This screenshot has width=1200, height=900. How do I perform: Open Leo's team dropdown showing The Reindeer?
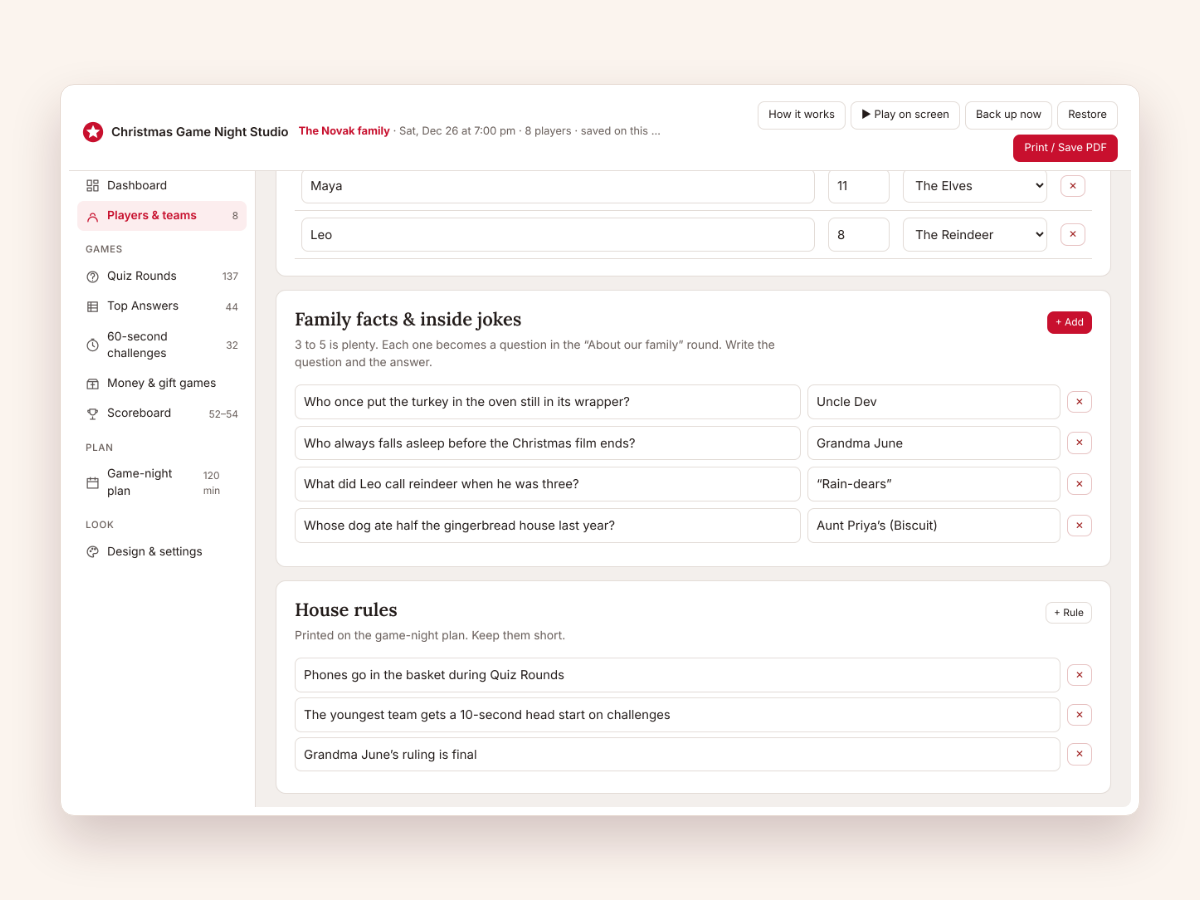[x=975, y=235]
